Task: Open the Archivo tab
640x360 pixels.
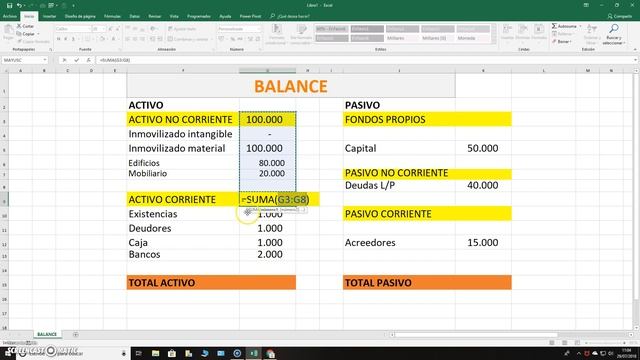Action: [x=9, y=16]
